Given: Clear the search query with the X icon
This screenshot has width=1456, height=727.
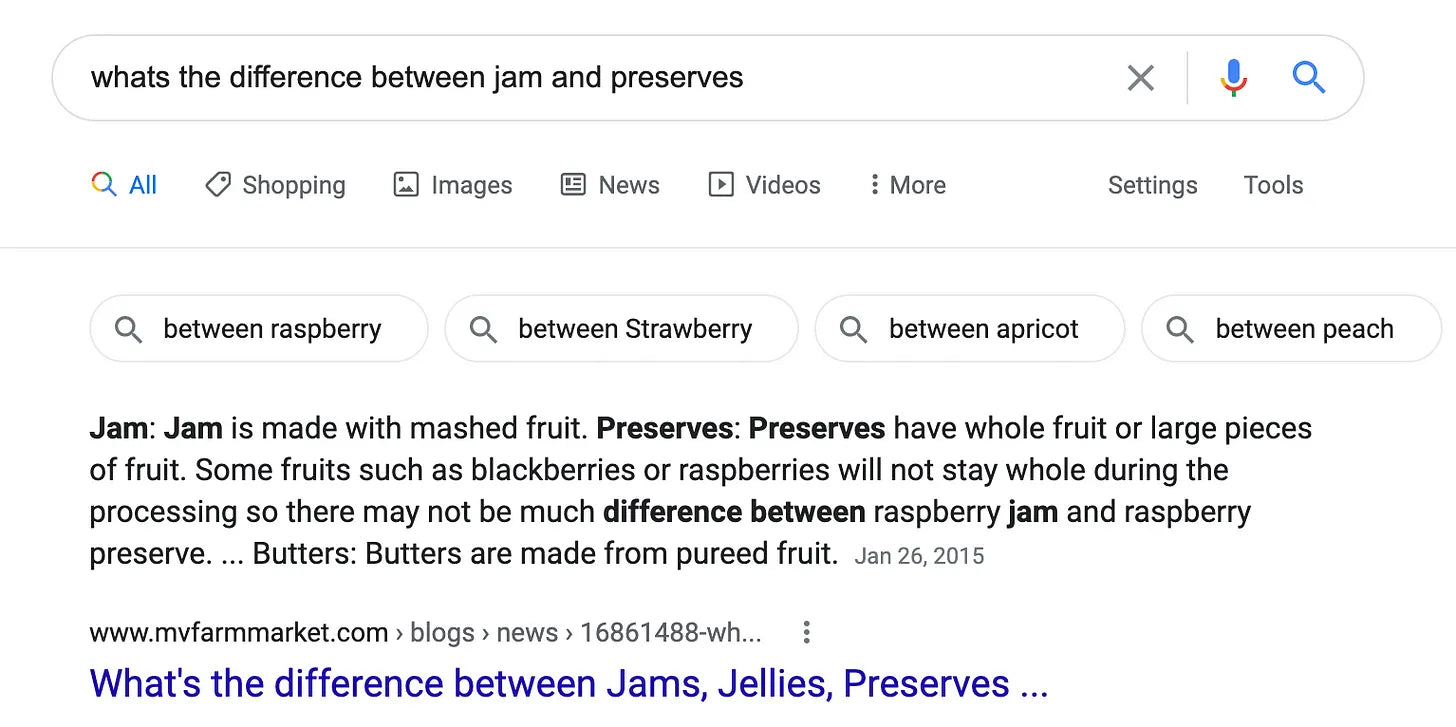Looking at the screenshot, I should pos(1140,78).
